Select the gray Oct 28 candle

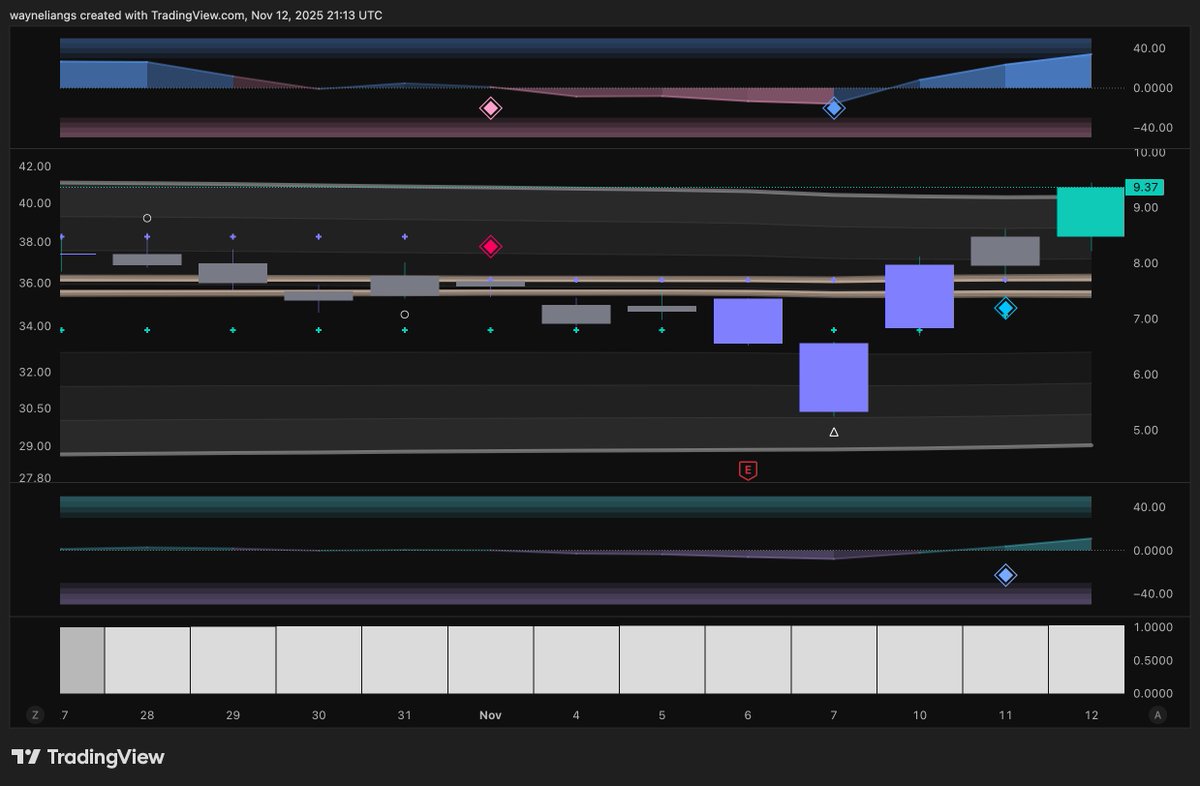(147, 260)
